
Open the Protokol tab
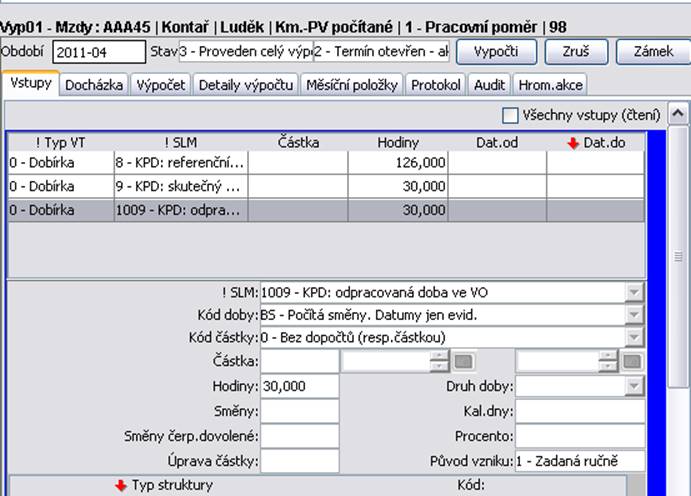pos(436,85)
